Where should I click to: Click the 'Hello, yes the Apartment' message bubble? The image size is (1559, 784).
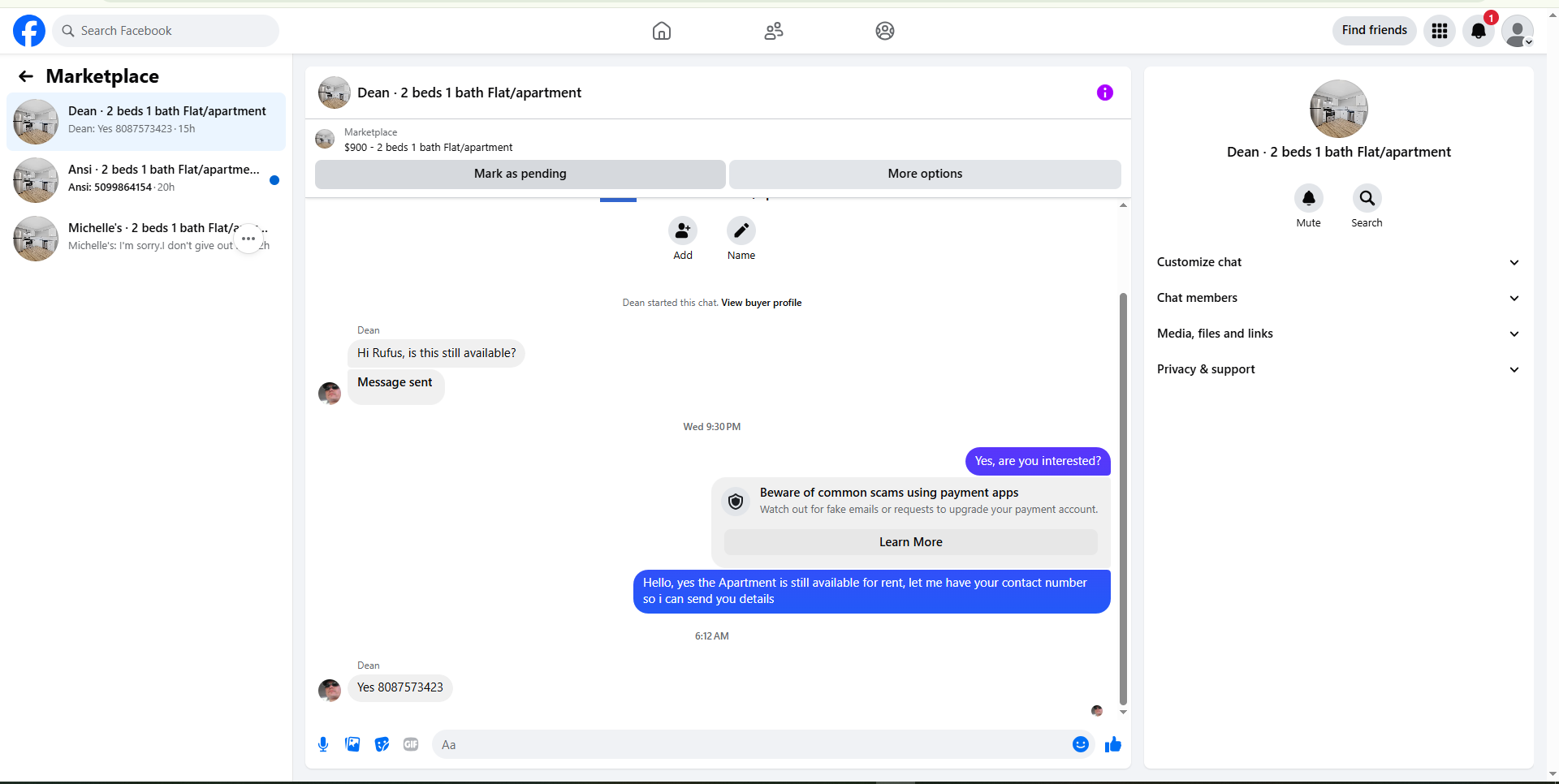coord(872,591)
